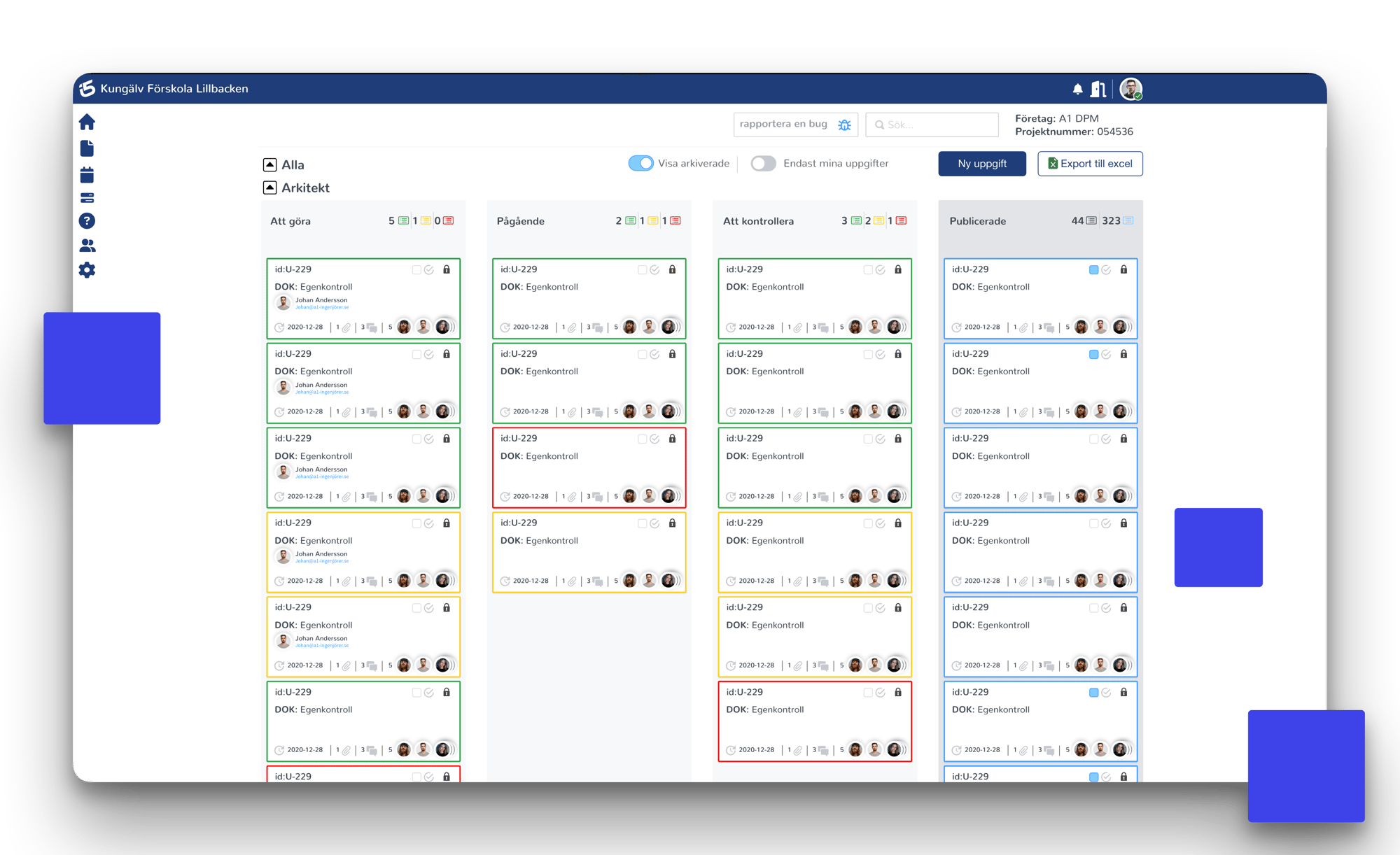Click 2020-12-28 date on red-bordered Att kontrollera card
1400x855 pixels.
(x=757, y=750)
